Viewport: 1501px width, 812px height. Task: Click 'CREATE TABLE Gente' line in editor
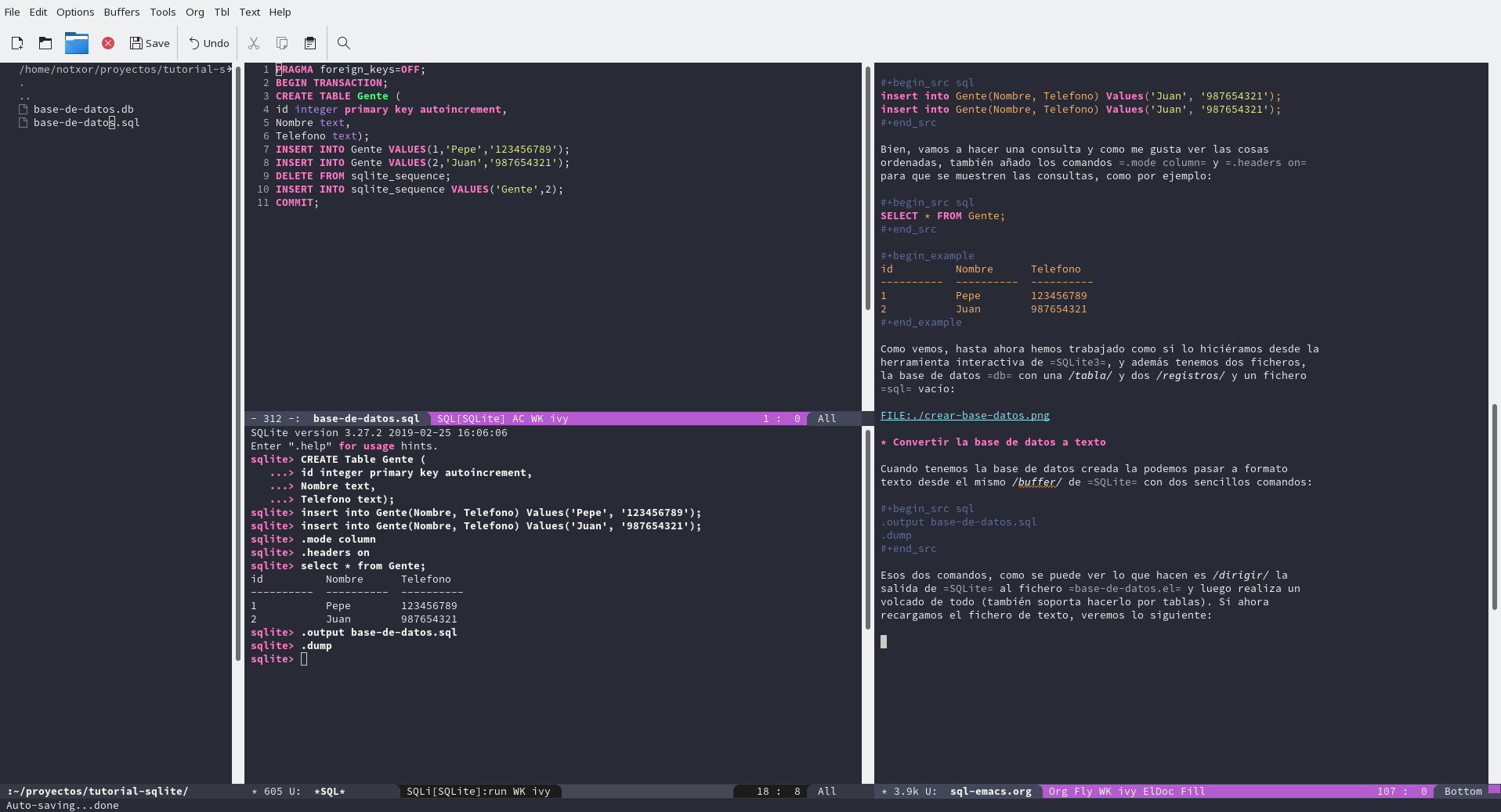tap(338, 96)
